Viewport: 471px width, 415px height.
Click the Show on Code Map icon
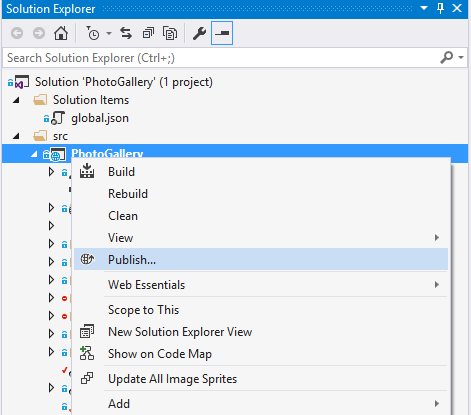click(87, 353)
